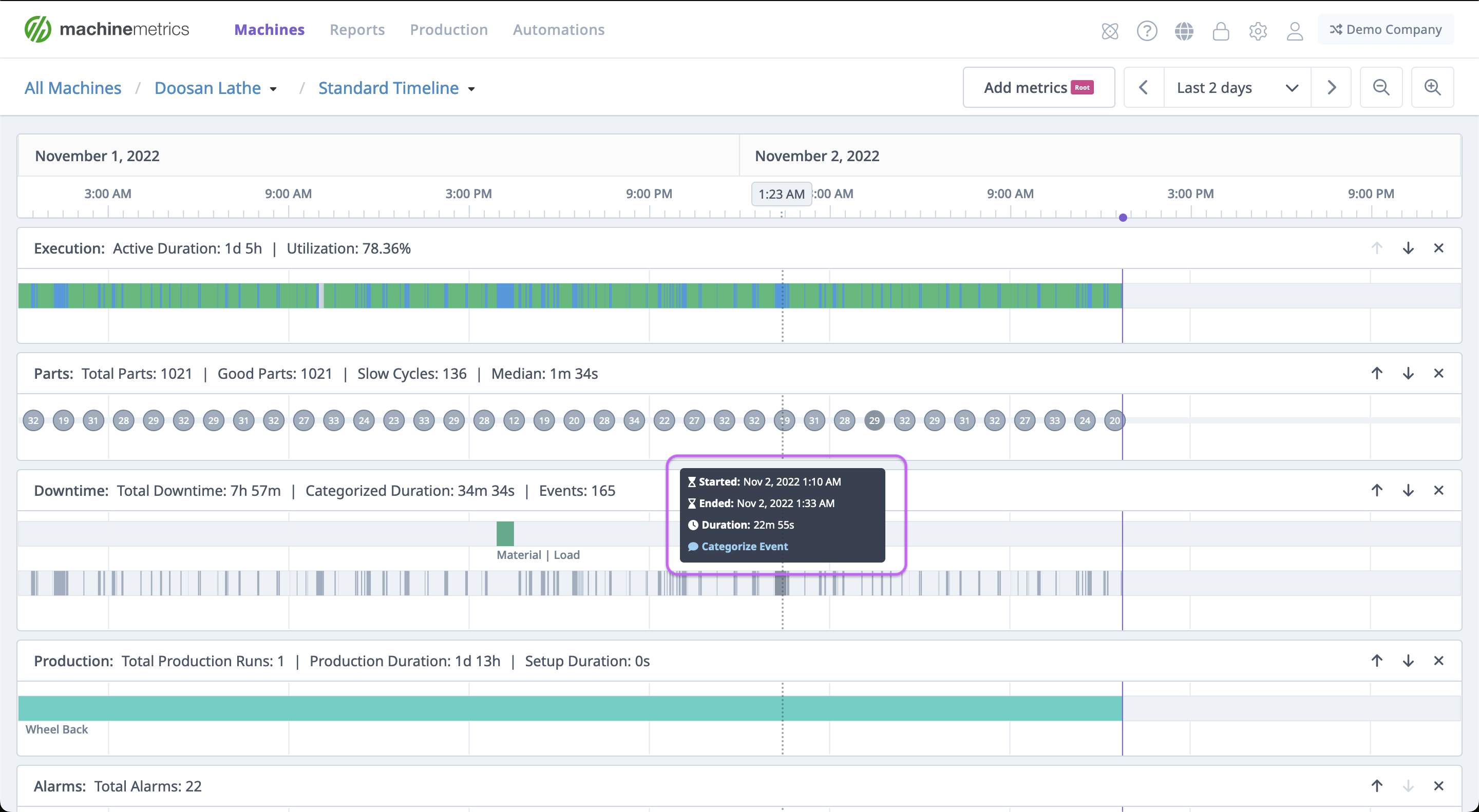Remove the Alarms panel with its X

click(x=1439, y=786)
